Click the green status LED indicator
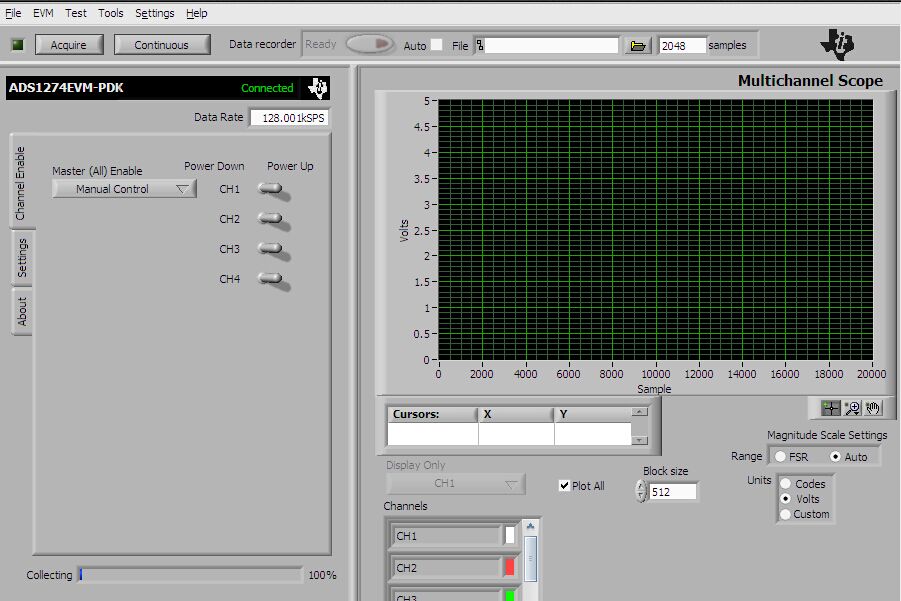This screenshot has width=901, height=601. [x=17, y=45]
